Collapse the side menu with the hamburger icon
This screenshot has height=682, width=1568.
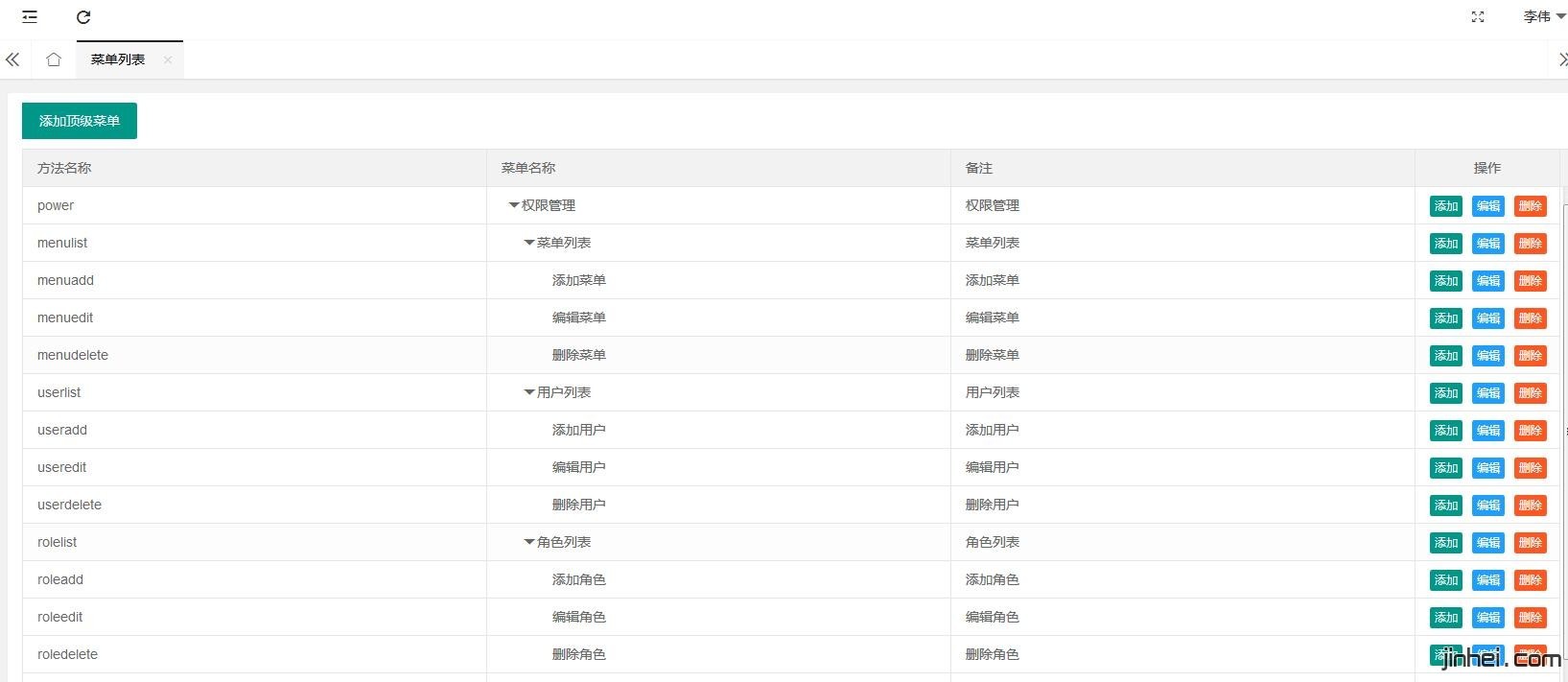pyautogui.click(x=30, y=16)
